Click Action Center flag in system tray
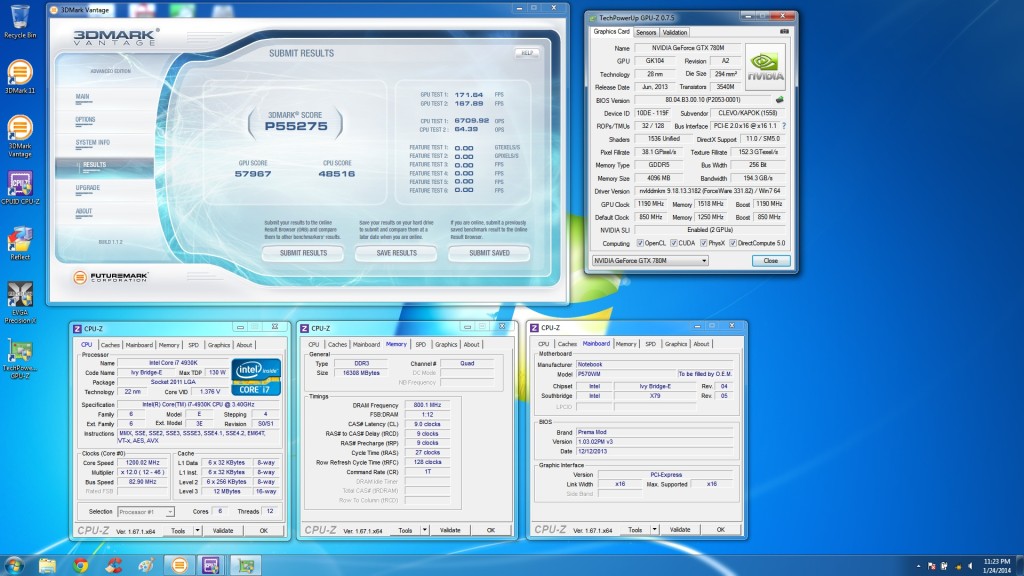Screen dimensions: 1024x576 931,566
